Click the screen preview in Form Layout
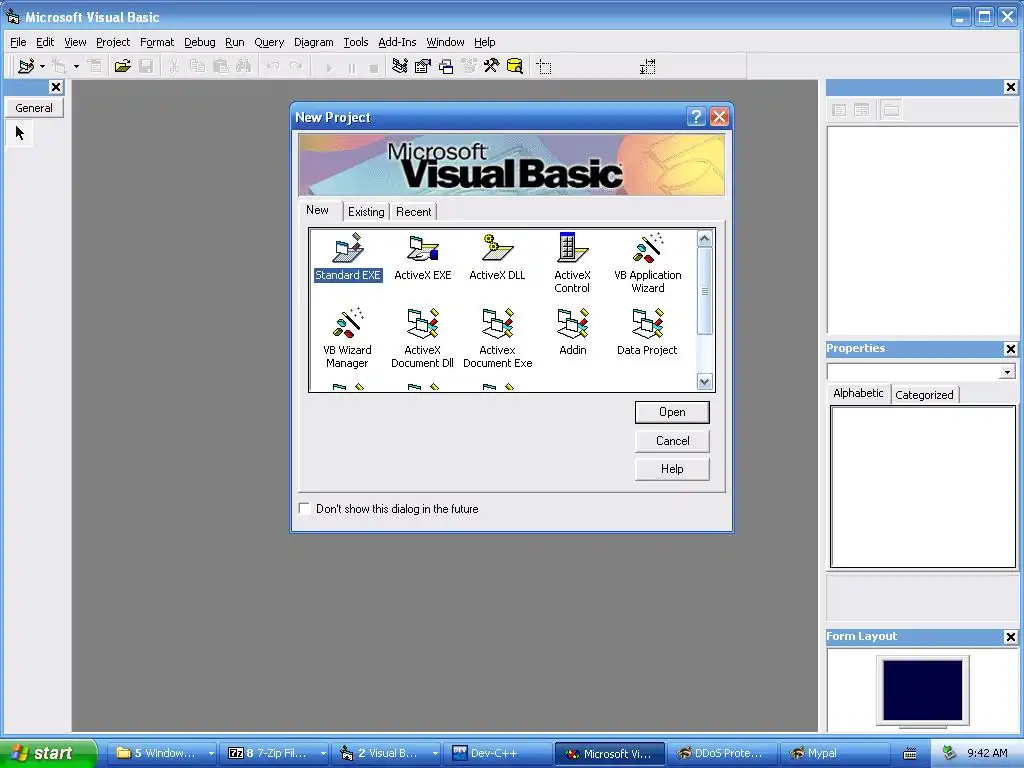 [922, 690]
